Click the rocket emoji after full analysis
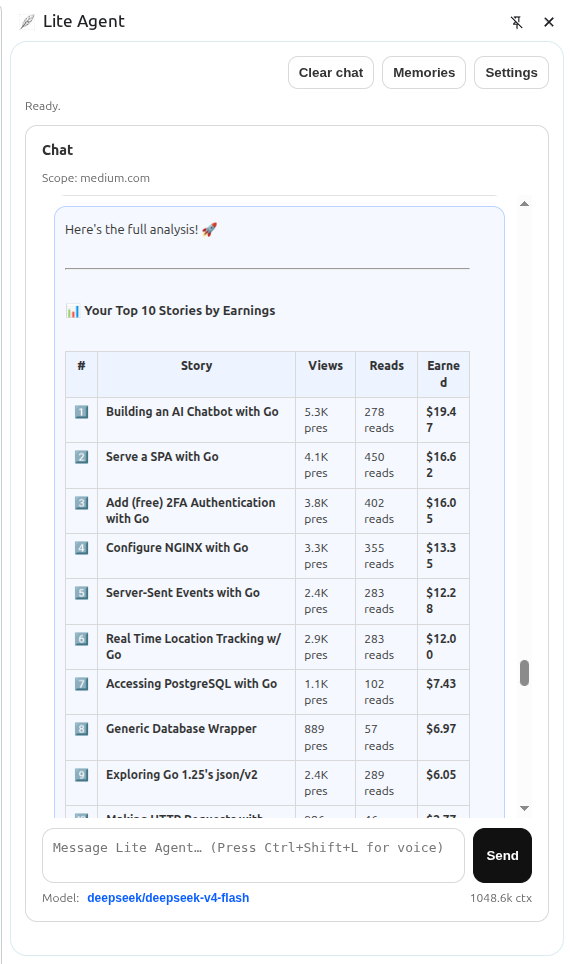Viewport: 572px width, 964px height. 209,229
